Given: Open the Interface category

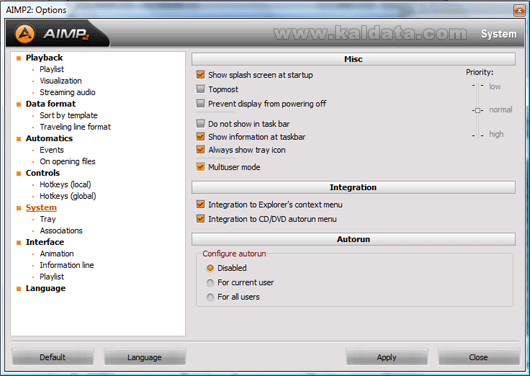Looking at the screenshot, I should (x=45, y=242).
